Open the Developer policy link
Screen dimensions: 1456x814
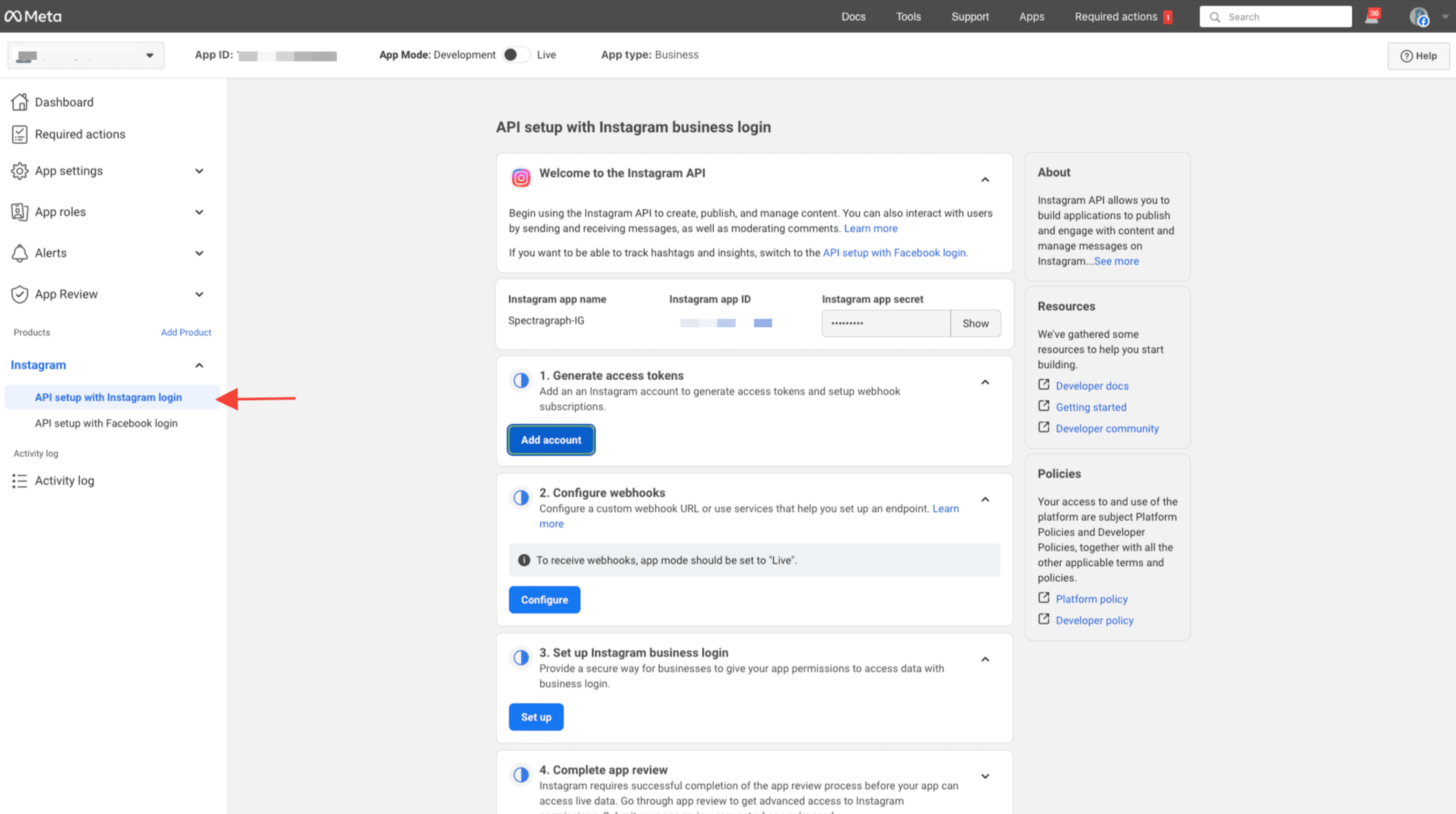tap(1095, 620)
